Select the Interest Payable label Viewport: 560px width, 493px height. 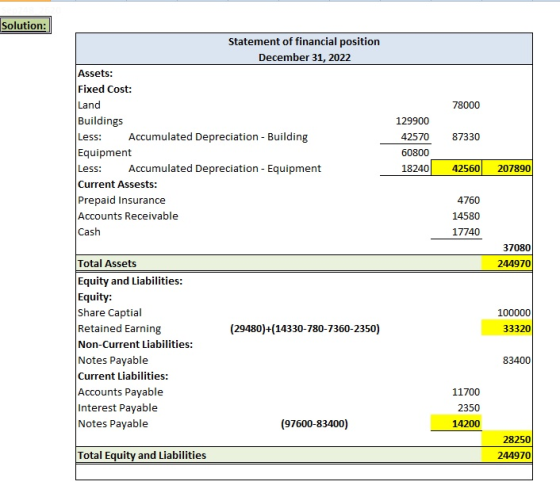click(x=118, y=408)
